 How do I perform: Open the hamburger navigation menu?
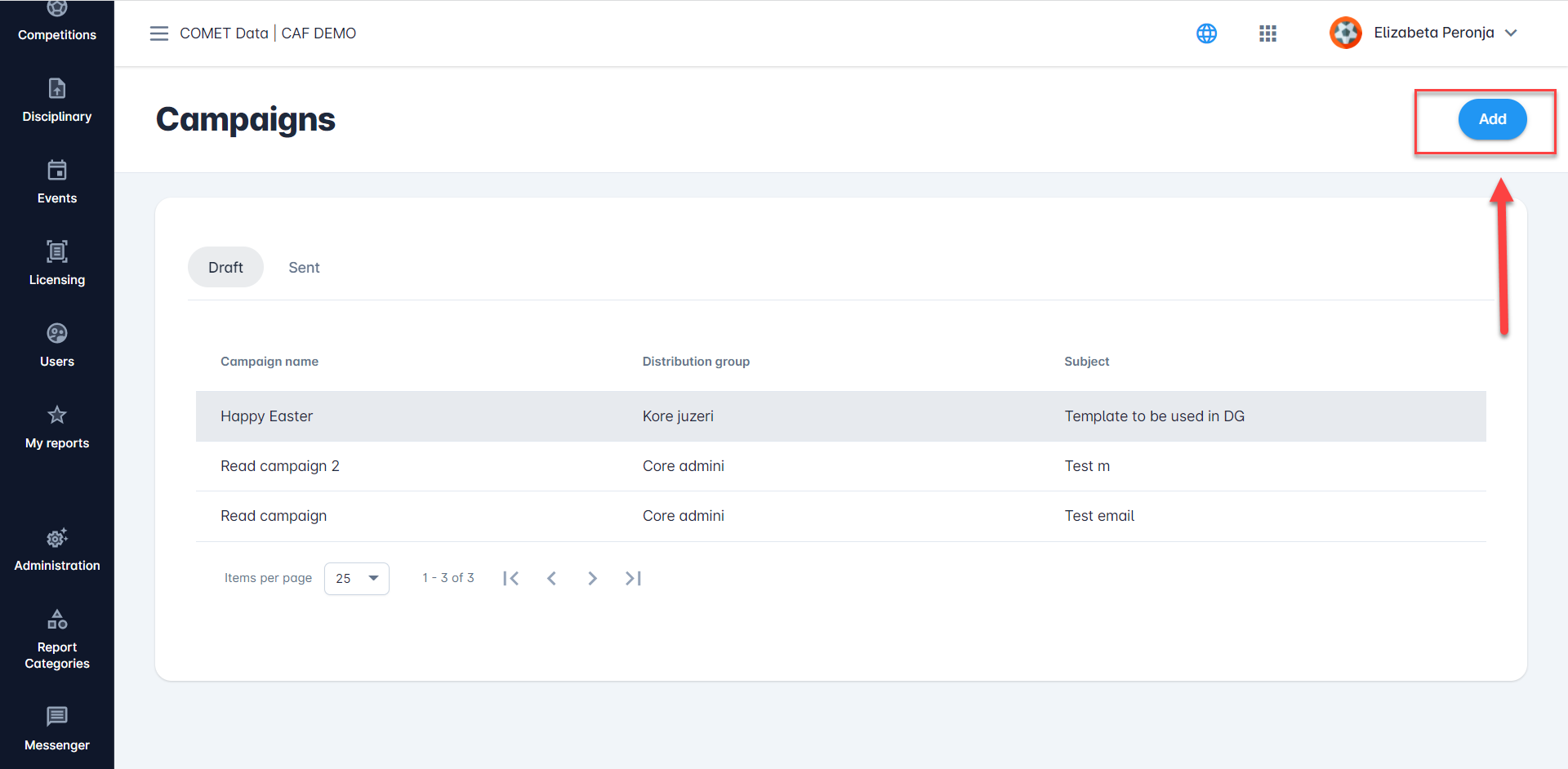158,33
